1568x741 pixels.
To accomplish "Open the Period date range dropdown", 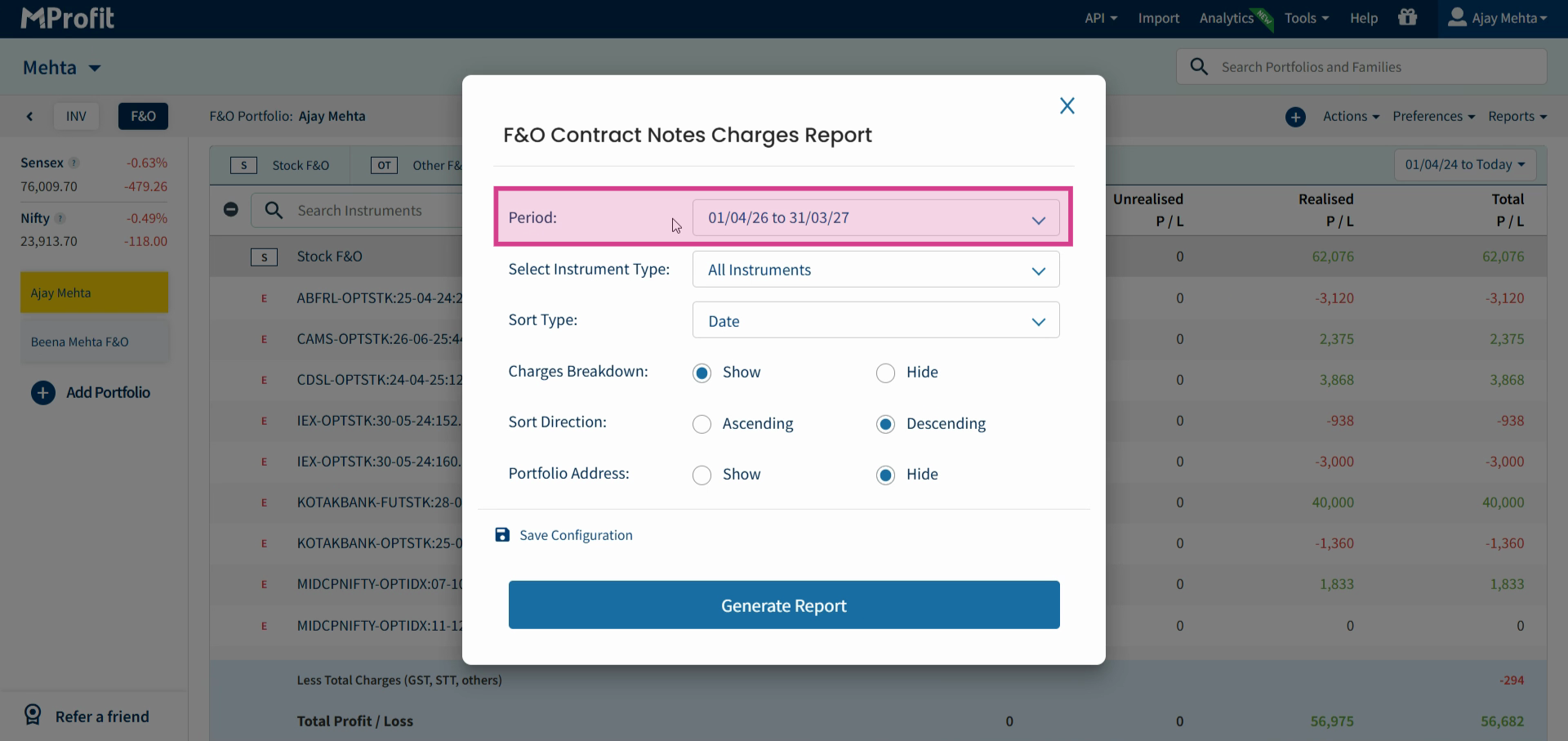I will pos(875,218).
